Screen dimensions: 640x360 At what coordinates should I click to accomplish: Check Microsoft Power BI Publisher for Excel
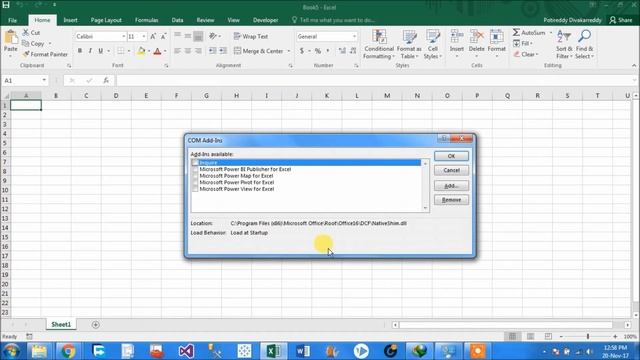click(x=195, y=169)
